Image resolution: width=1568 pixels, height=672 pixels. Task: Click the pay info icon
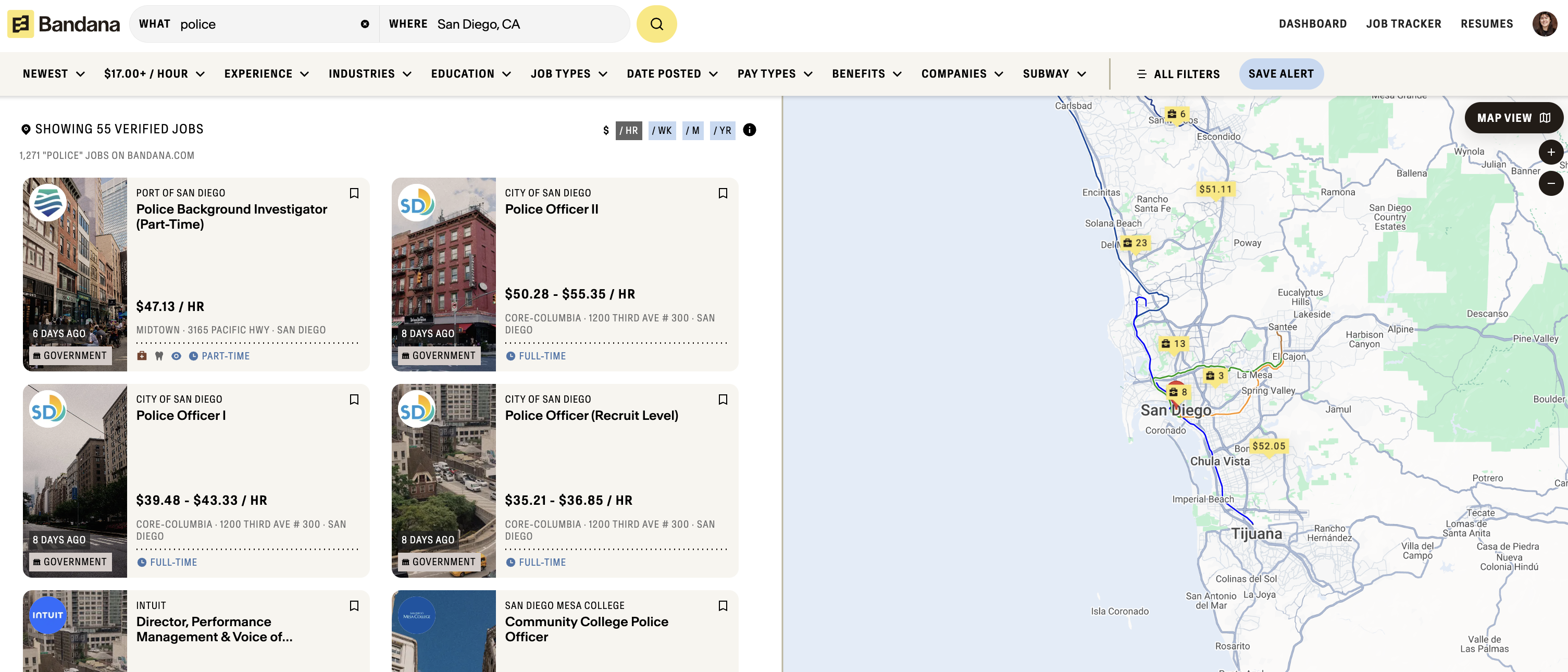pyautogui.click(x=749, y=130)
